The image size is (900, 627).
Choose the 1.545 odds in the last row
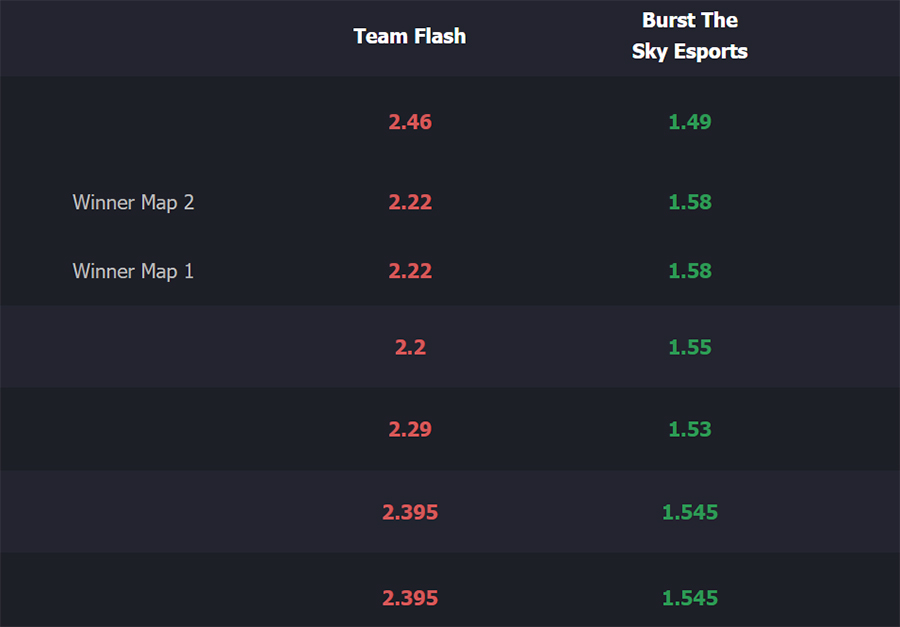pos(690,598)
